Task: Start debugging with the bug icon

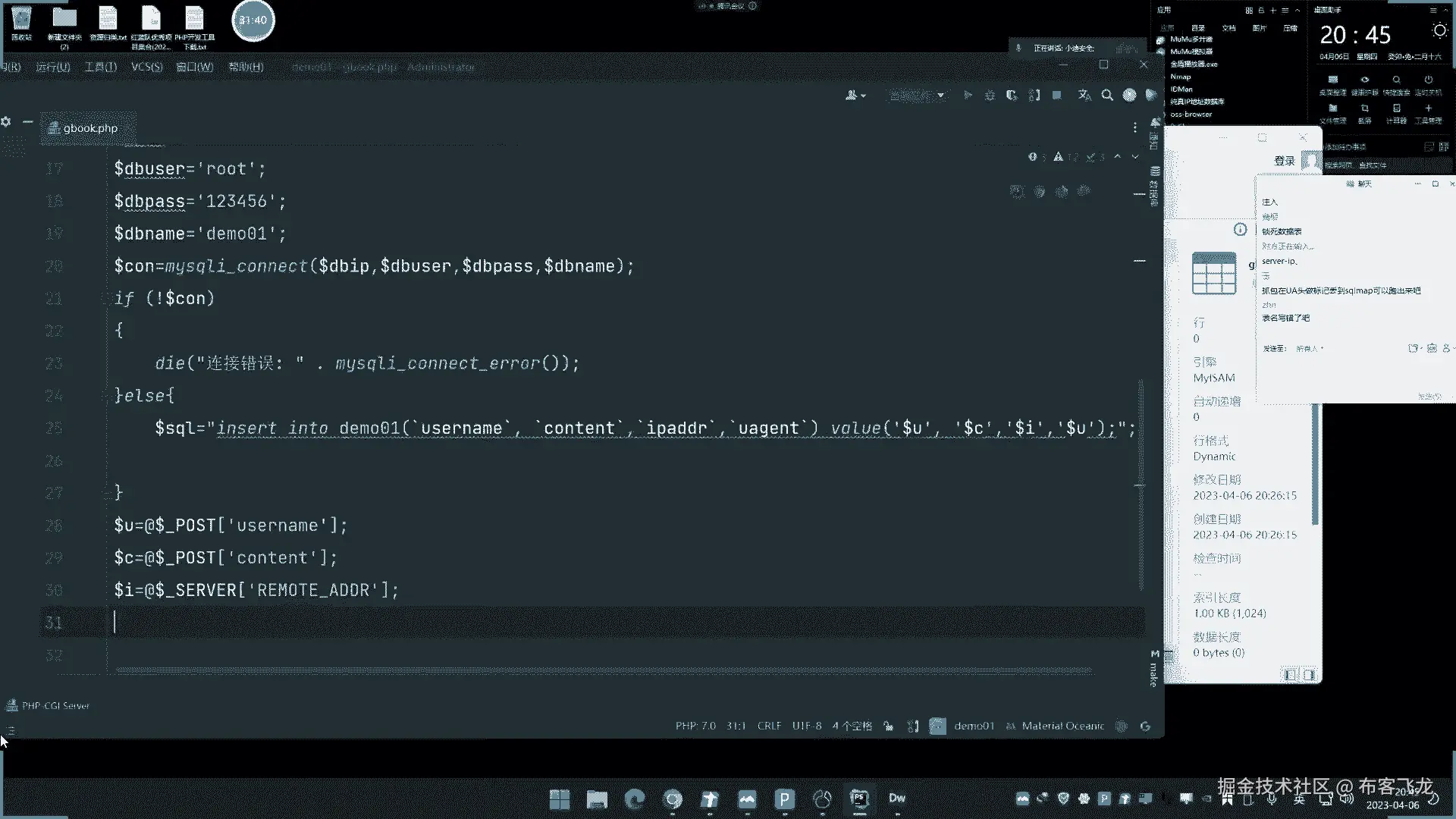Action: tap(990, 96)
